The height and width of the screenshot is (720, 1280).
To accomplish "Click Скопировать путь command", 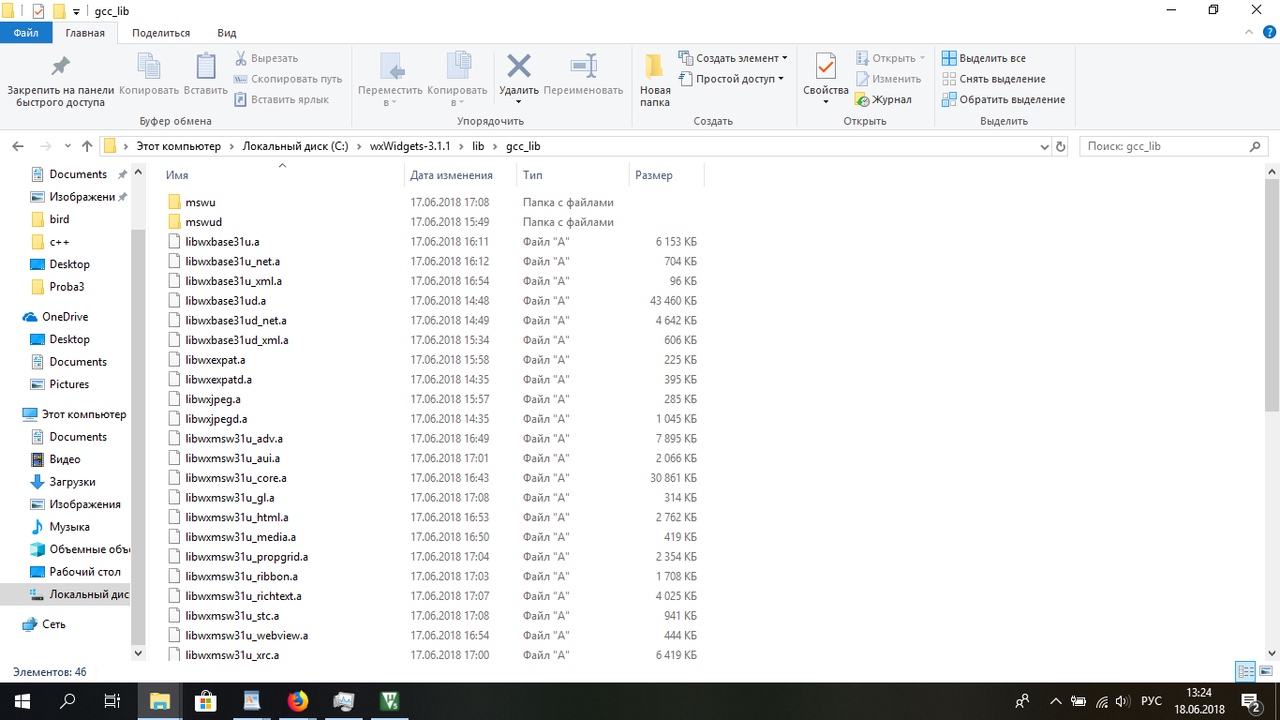I will [x=288, y=79].
